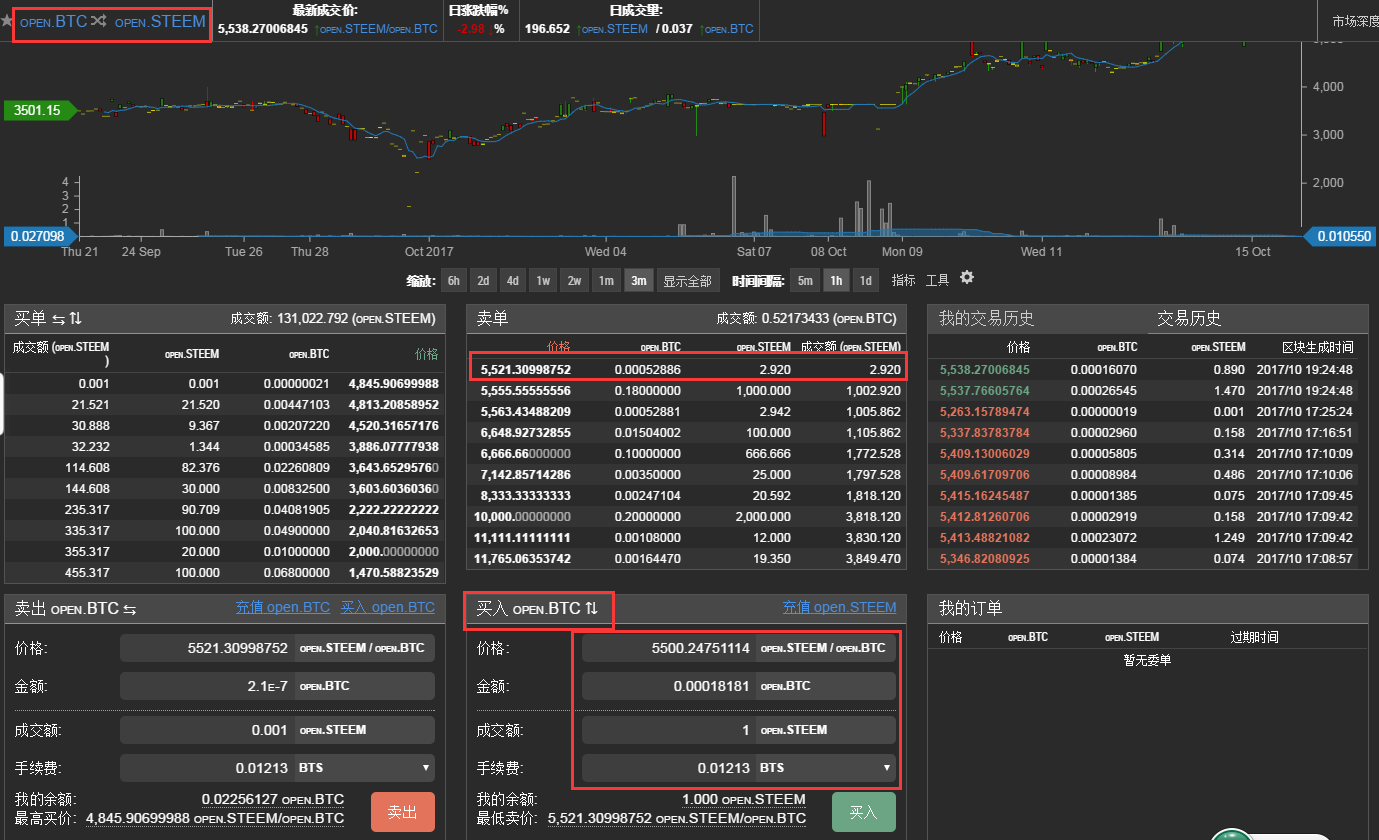Image resolution: width=1379 pixels, height=840 pixels.
Task: Click swap icon beside 卖出 OPEN.BTC title
Action: coord(129,609)
